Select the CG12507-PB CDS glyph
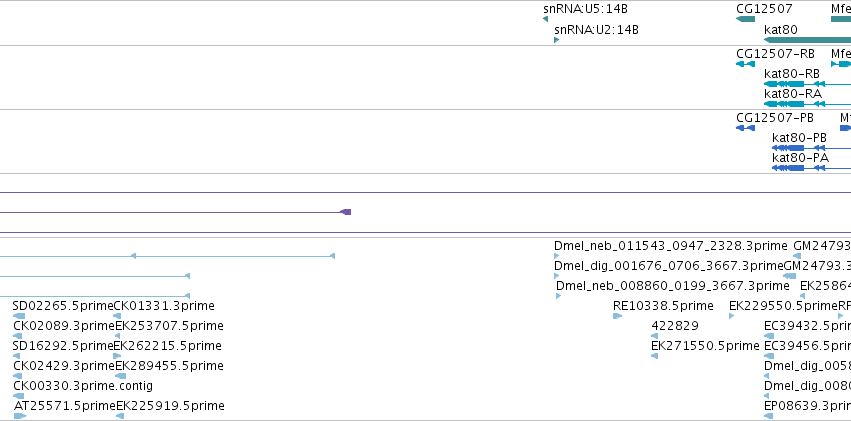This screenshot has width=851, height=421. click(x=745, y=128)
